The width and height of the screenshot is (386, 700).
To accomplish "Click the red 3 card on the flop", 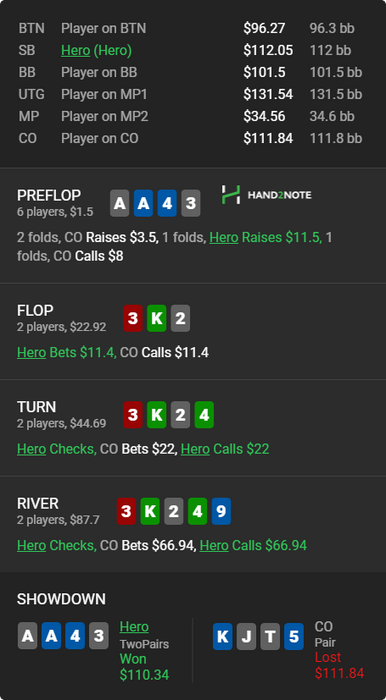I will [133, 318].
